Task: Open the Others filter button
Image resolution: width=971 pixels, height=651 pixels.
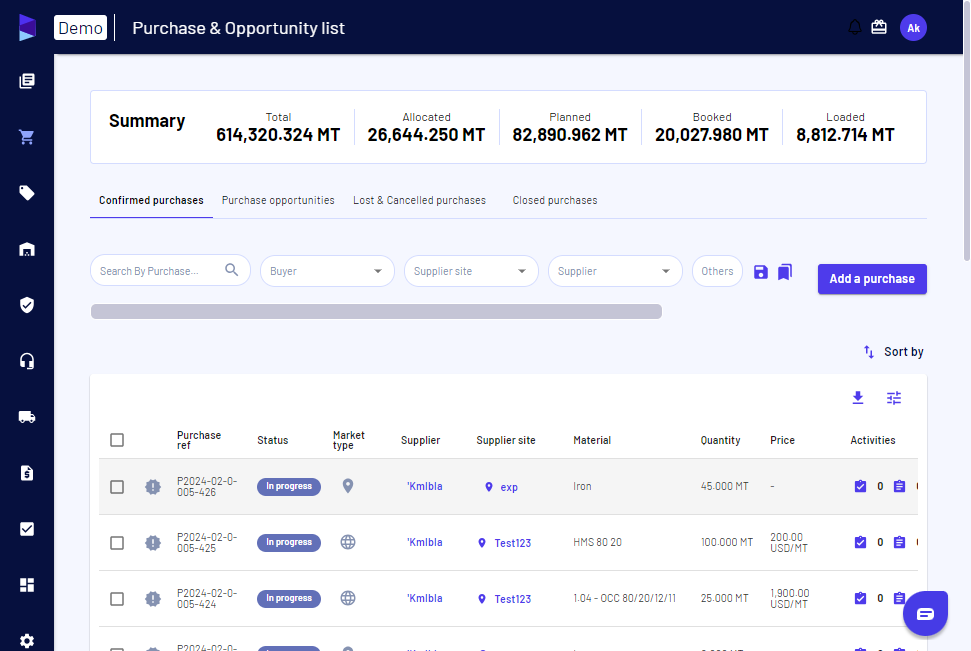Action: [717, 271]
